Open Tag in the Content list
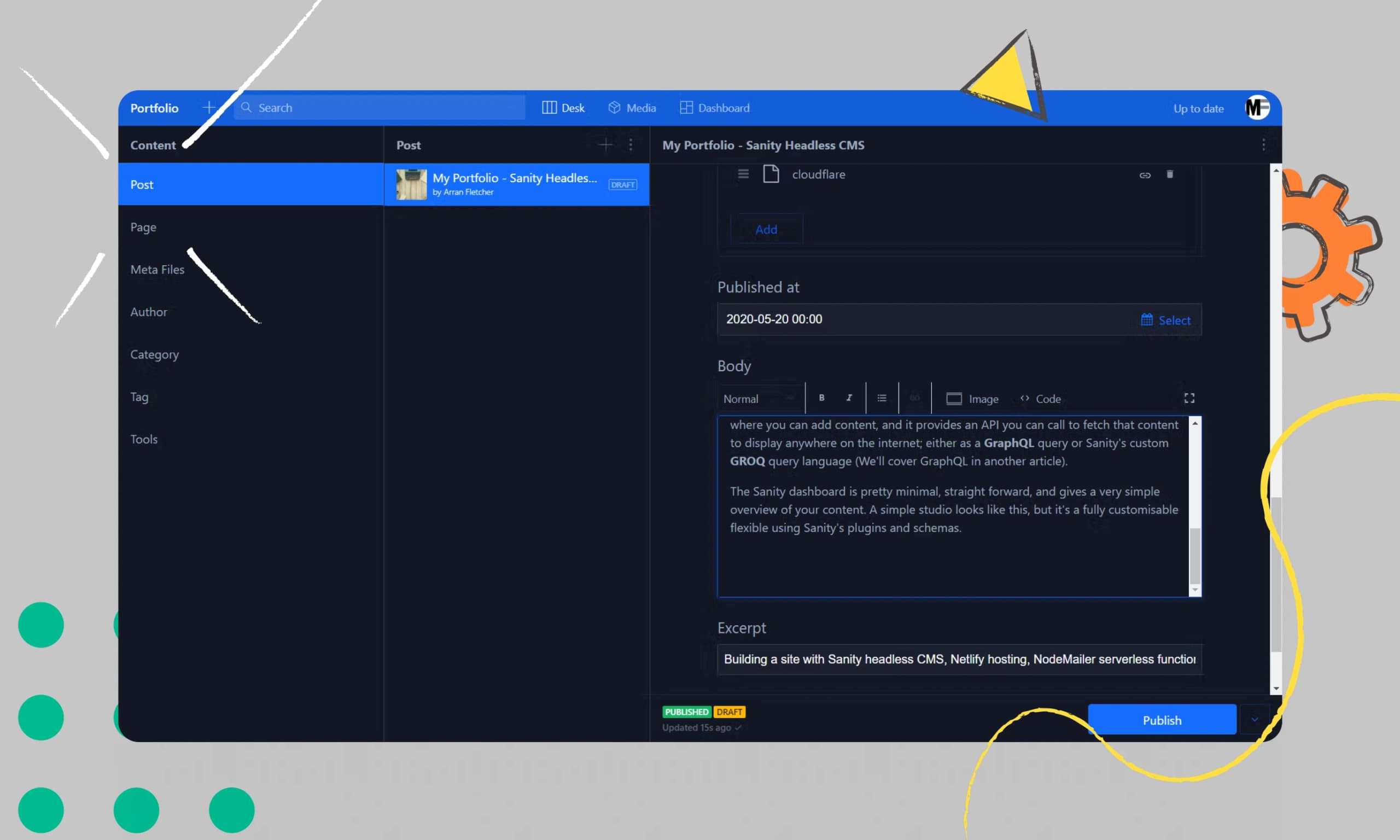 (250, 397)
